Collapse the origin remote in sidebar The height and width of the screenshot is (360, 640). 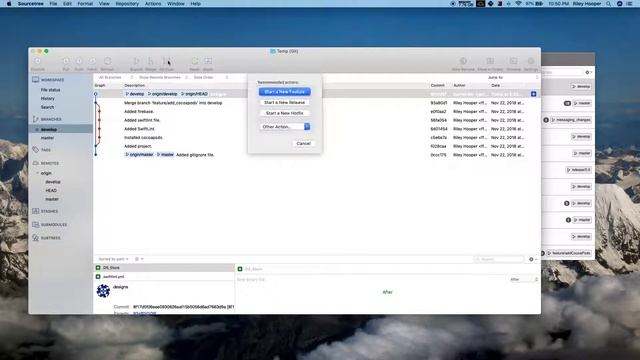(x=38, y=173)
